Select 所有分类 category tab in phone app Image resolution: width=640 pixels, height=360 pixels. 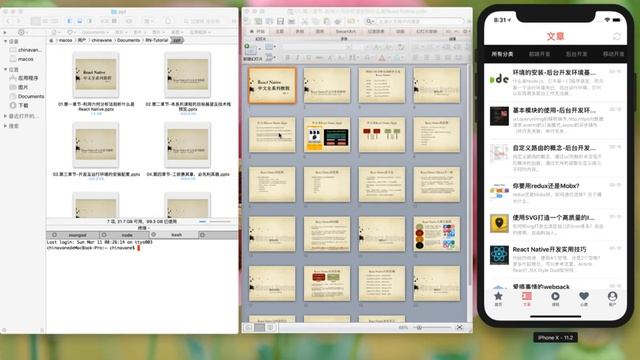(x=502, y=54)
